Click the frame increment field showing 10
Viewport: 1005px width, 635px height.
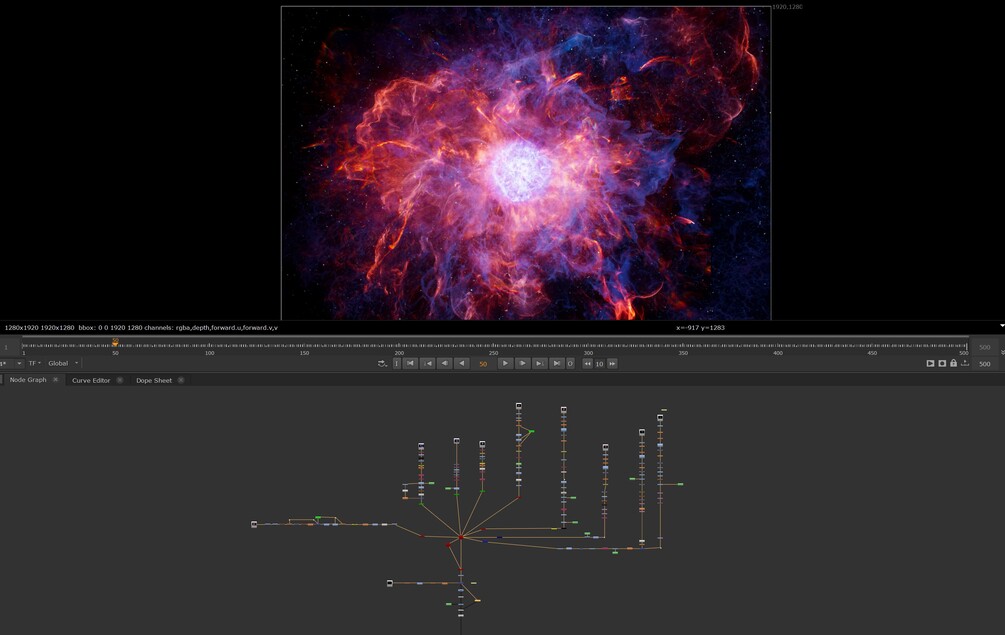pos(599,363)
